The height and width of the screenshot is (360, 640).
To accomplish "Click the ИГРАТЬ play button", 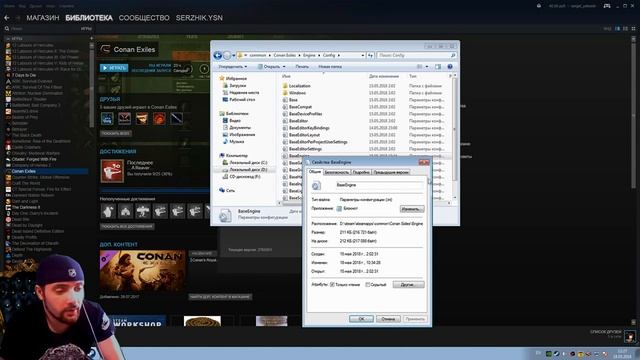I will click(114, 68).
